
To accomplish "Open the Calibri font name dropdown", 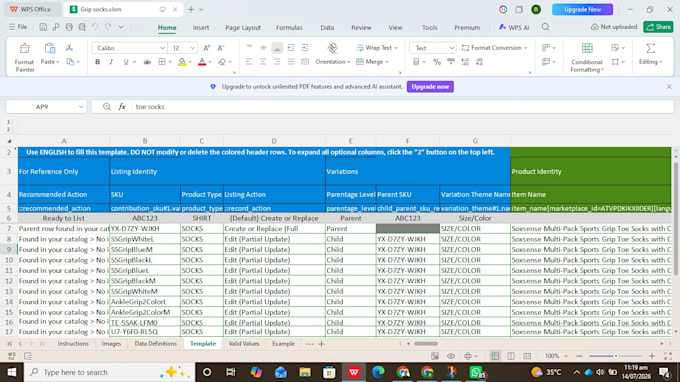I will click(x=162, y=48).
